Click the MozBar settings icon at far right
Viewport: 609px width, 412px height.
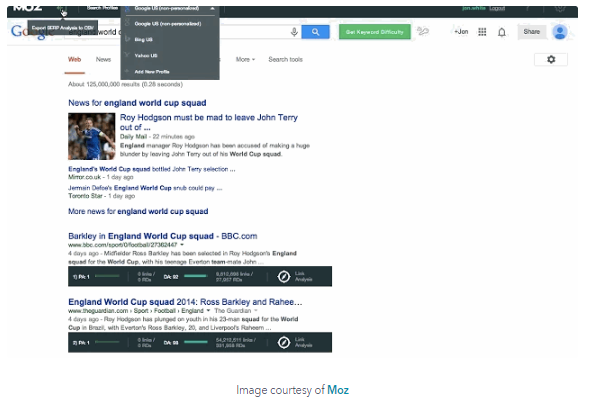560,8
